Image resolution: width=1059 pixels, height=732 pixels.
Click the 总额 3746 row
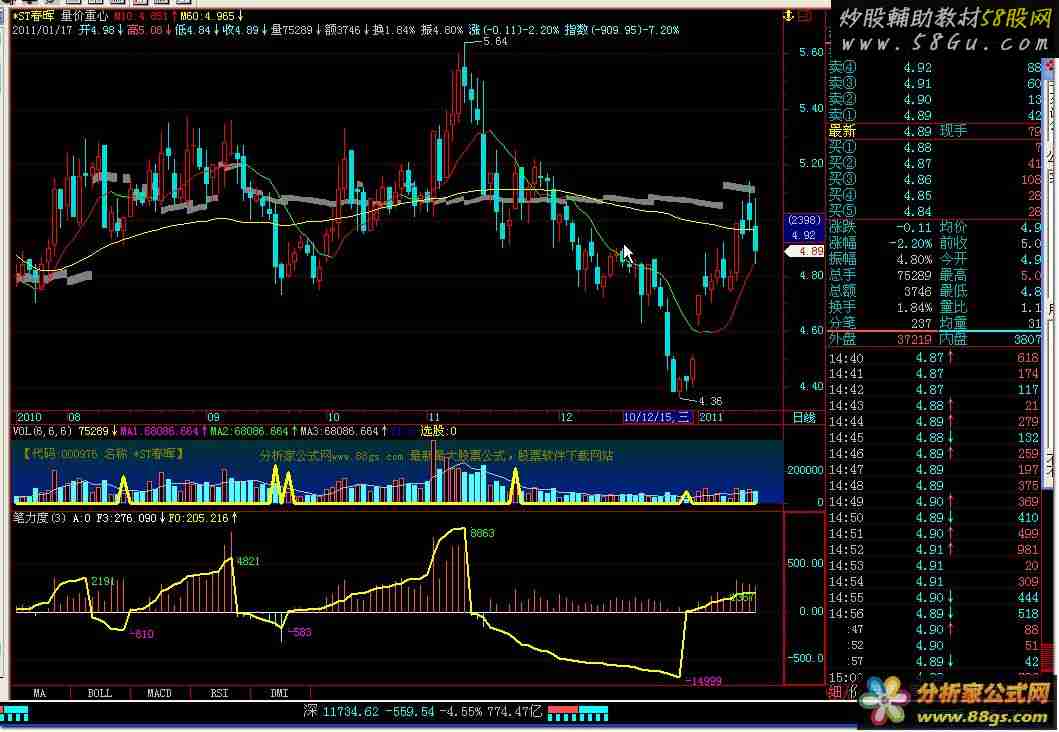881,291
